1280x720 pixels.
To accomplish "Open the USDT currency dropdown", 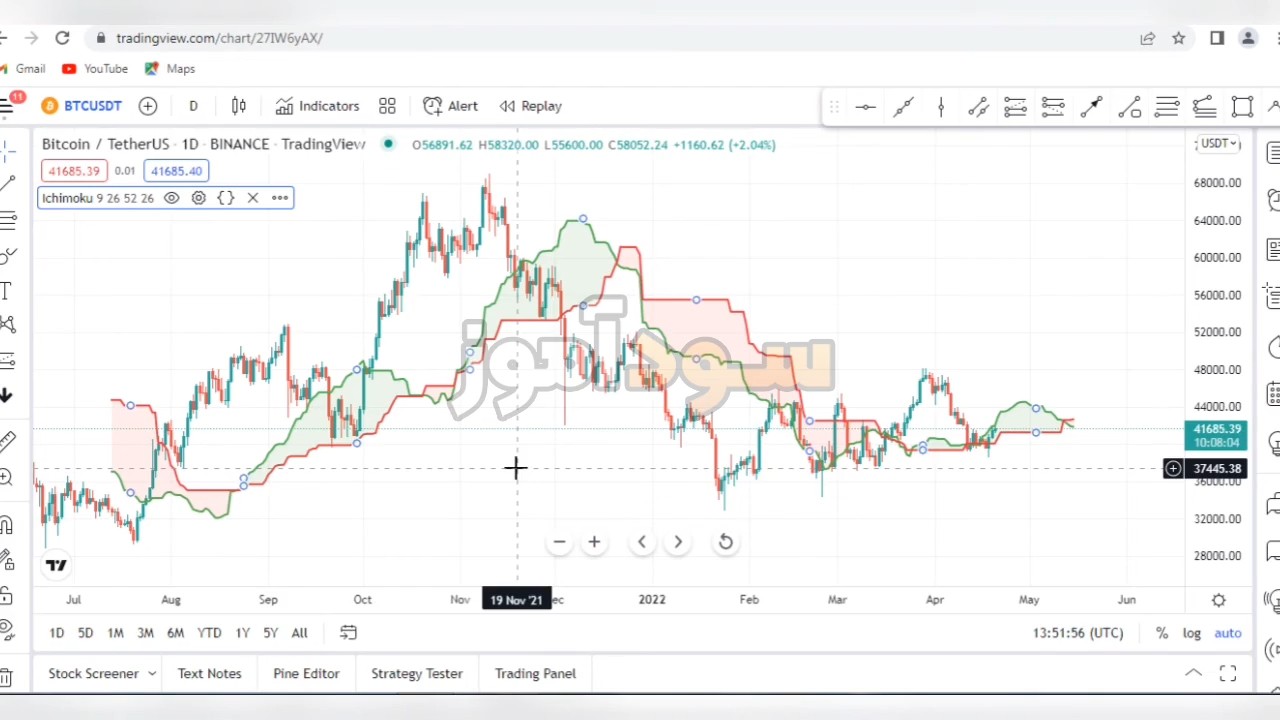I will pos(1219,144).
